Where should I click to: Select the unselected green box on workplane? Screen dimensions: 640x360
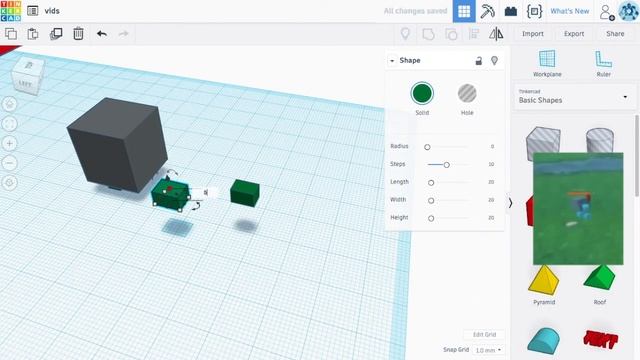(245, 193)
